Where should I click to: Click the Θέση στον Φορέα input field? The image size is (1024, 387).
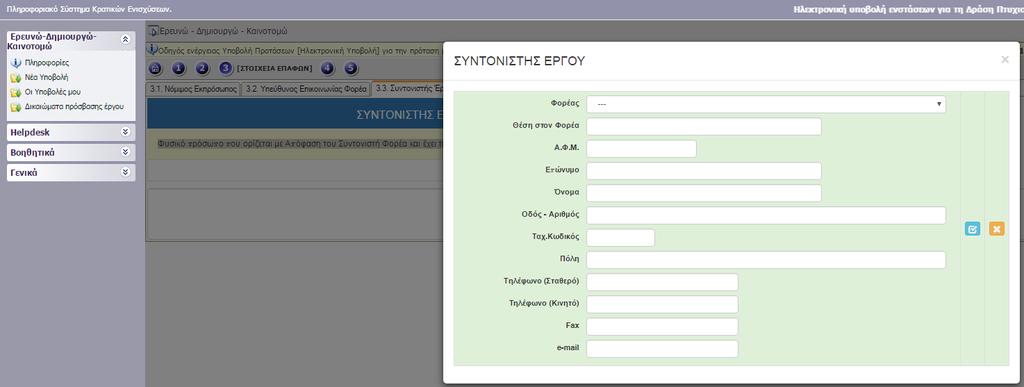click(x=704, y=127)
